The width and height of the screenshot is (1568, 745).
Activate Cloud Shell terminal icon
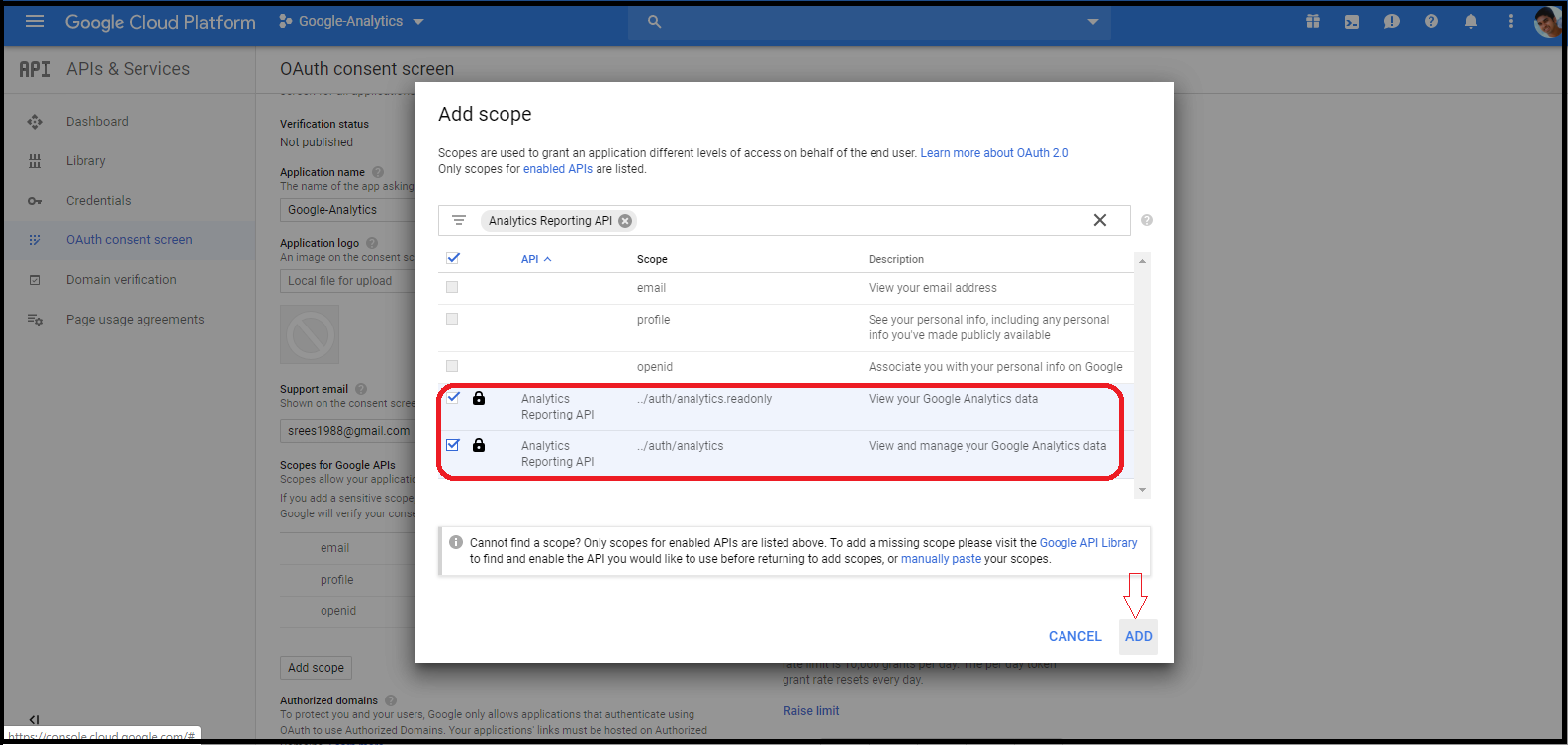(x=1352, y=21)
